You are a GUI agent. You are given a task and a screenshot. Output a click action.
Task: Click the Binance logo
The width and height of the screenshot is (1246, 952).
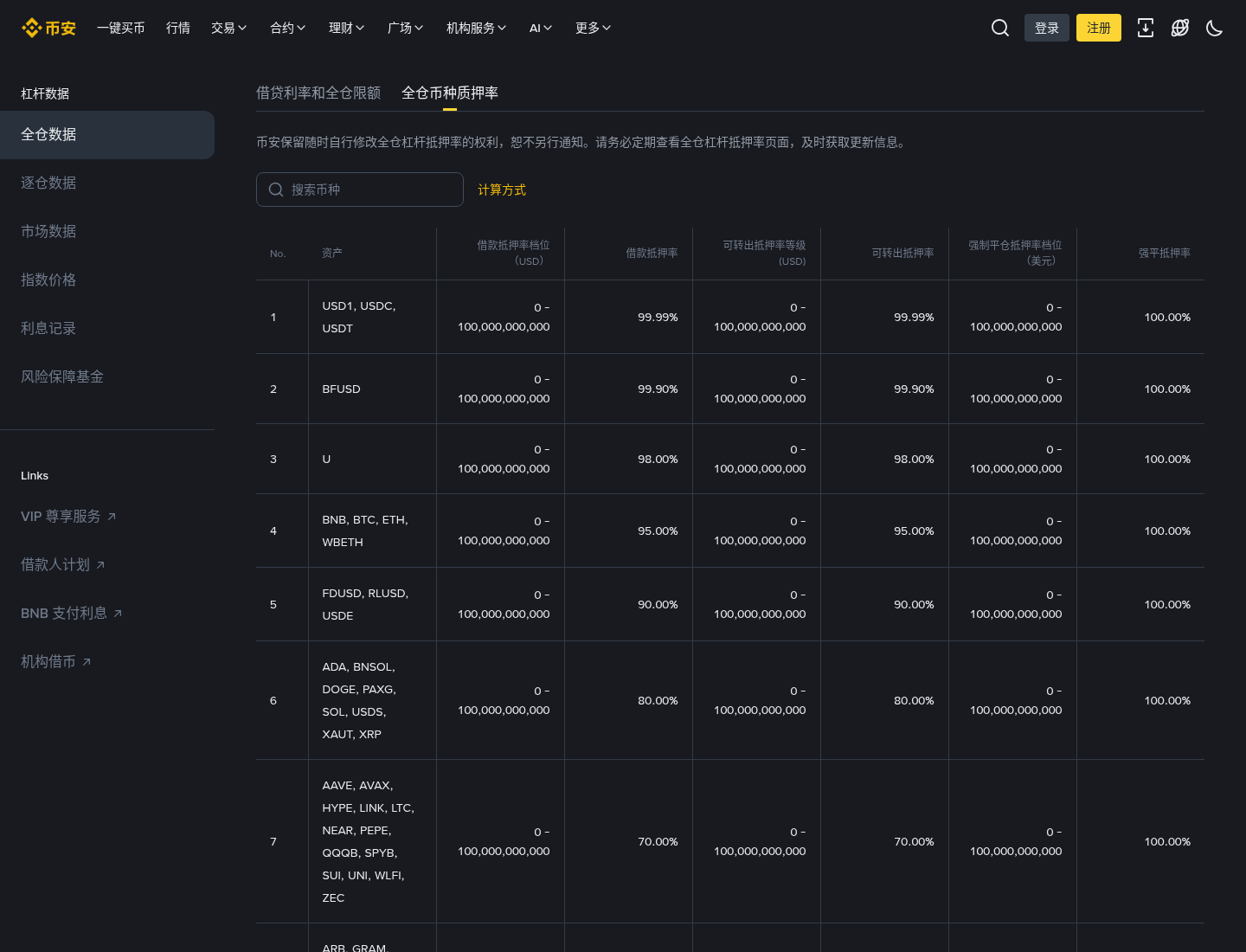tap(48, 28)
